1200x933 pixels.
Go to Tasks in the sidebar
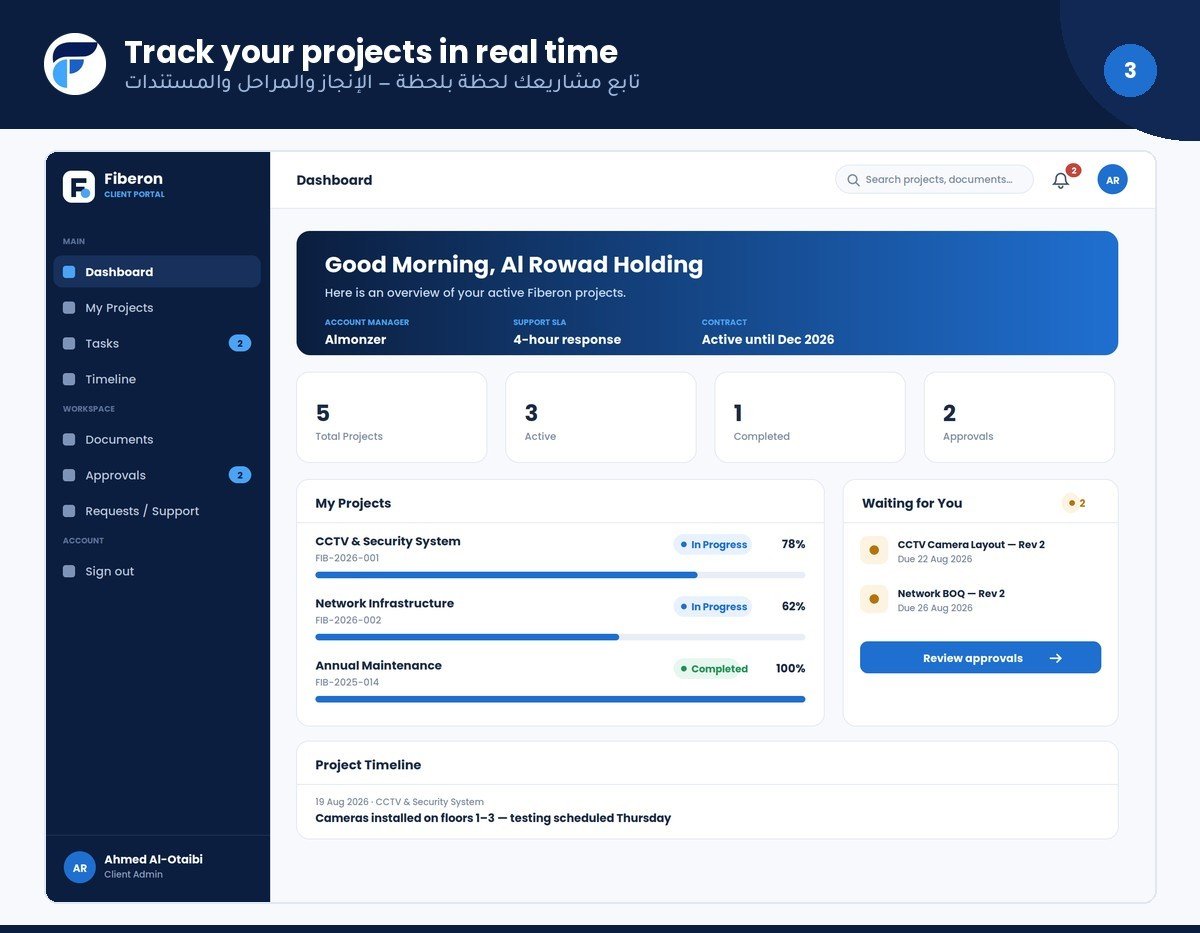click(157, 343)
